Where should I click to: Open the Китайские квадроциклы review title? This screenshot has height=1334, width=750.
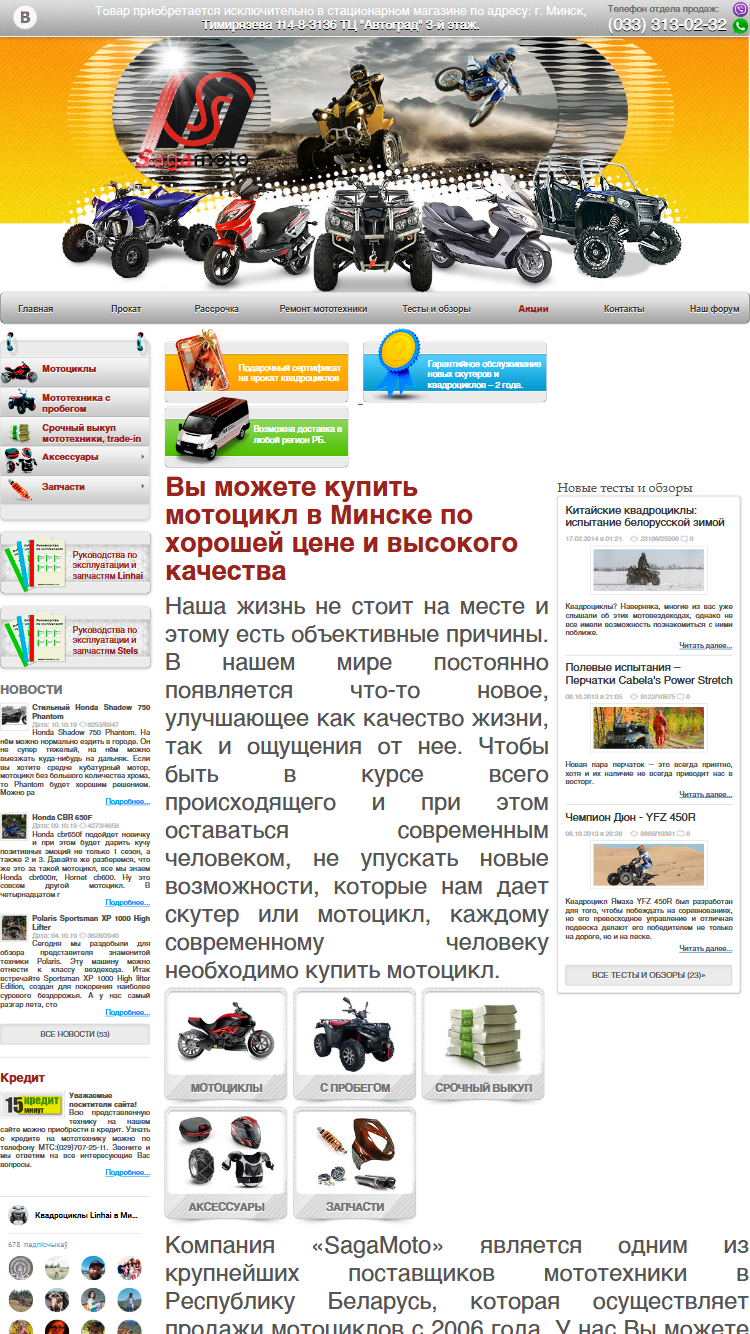tap(645, 516)
